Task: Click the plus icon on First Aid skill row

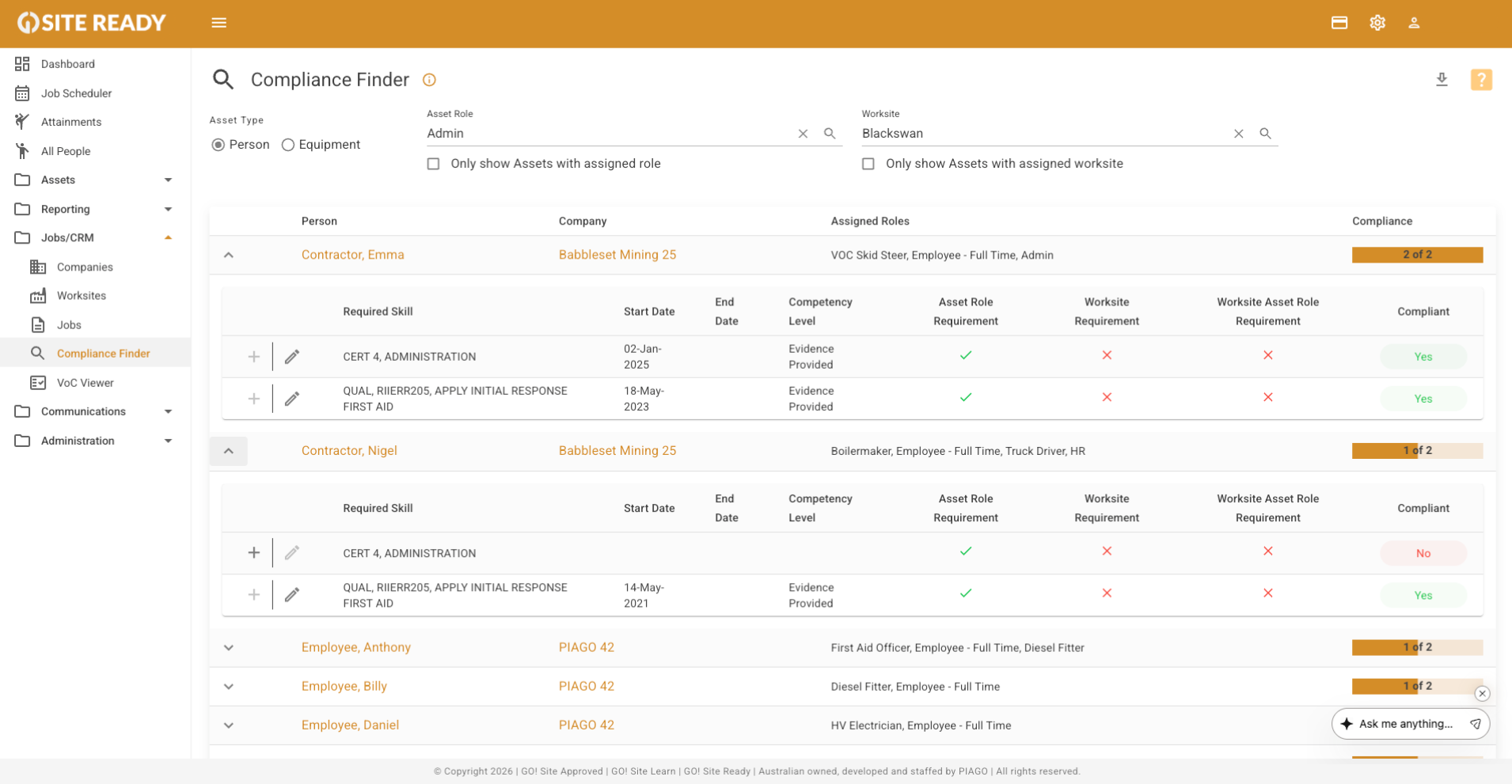Action: (x=254, y=399)
